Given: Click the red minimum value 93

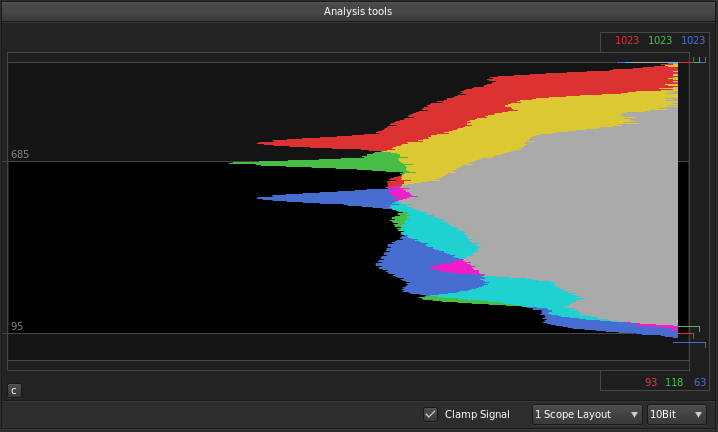Looking at the screenshot, I should (x=651, y=382).
